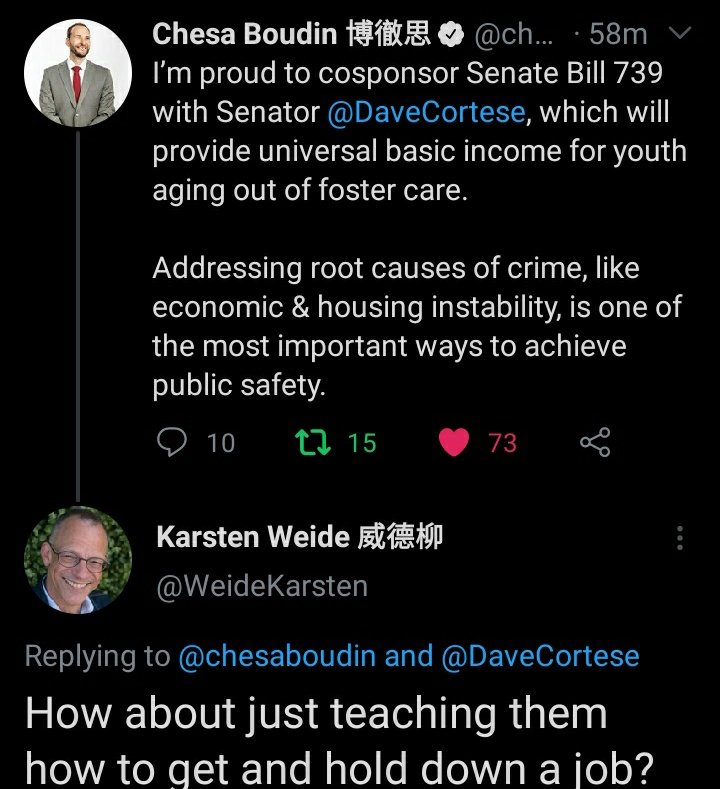This screenshot has height=789, width=720.
Task: Open Karsten Weide's profile picture
Action: tap(78, 560)
